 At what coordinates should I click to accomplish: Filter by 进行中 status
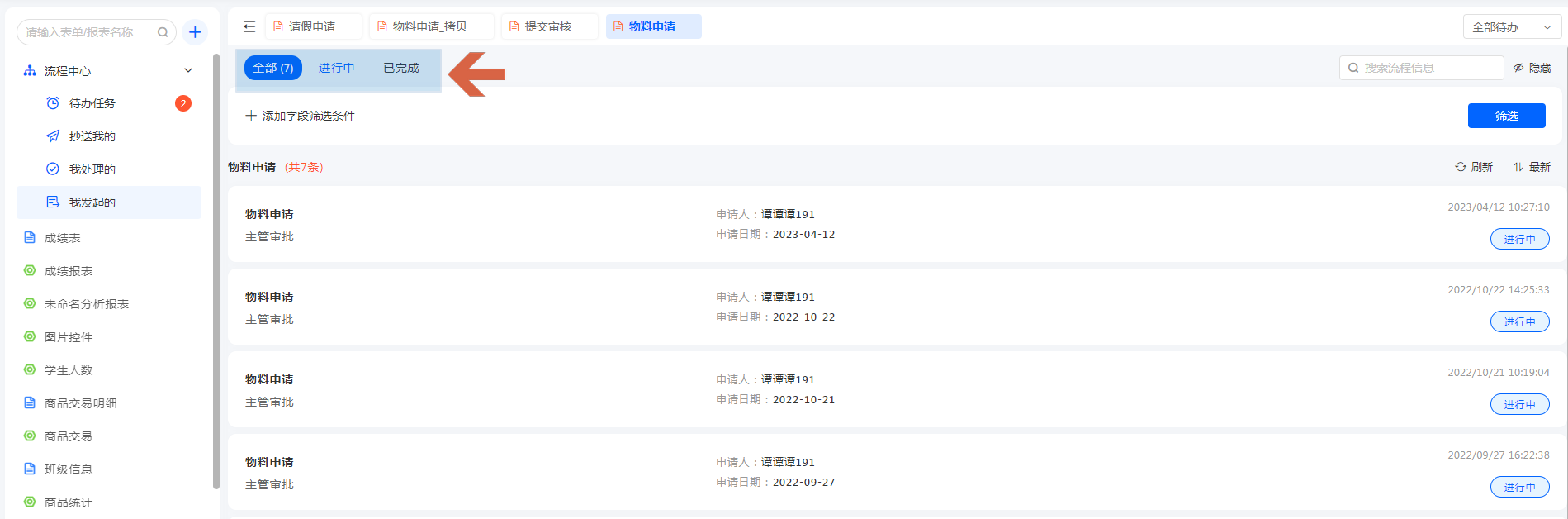tap(336, 68)
